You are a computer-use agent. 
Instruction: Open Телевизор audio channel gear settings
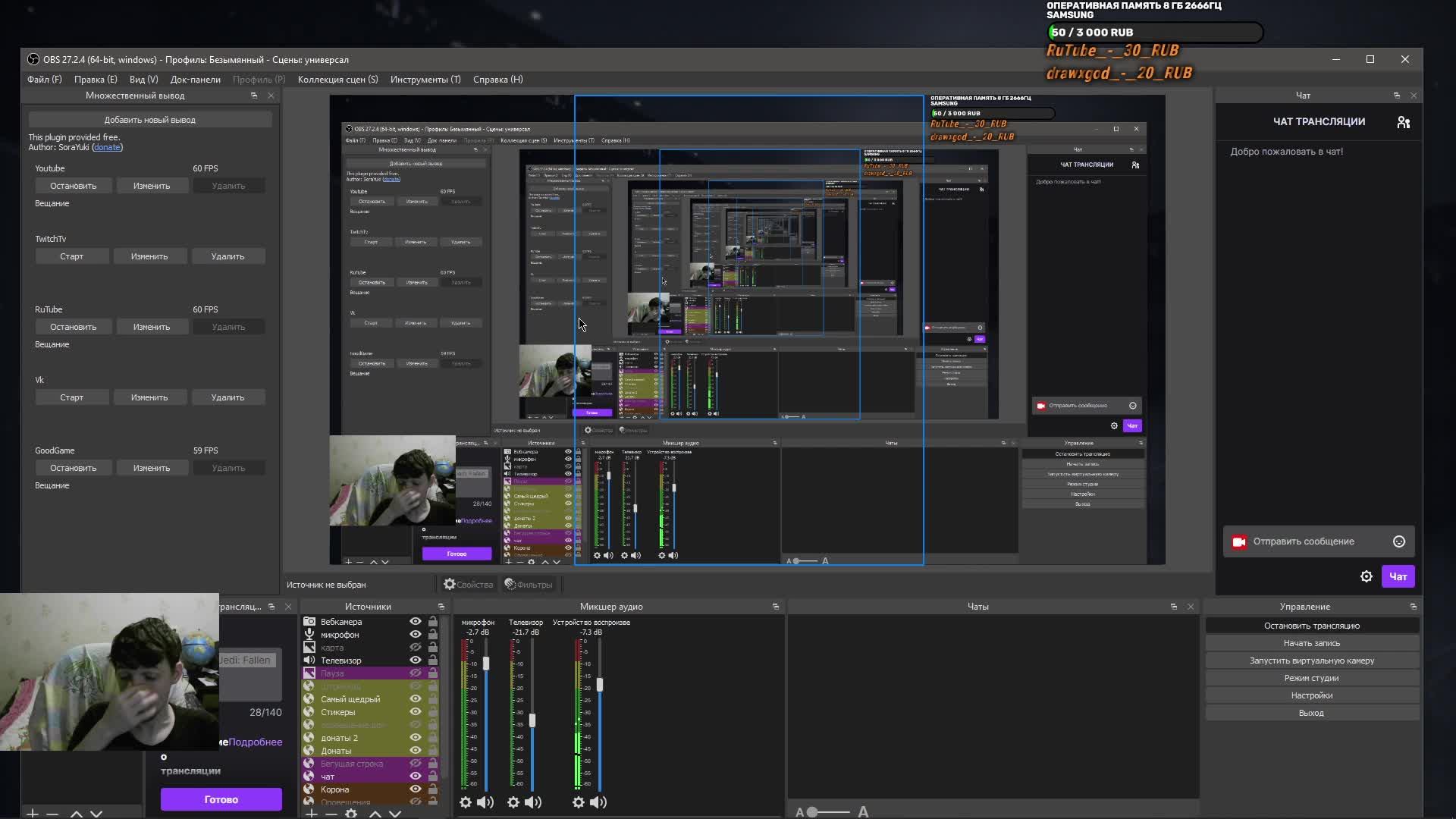click(x=513, y=802)
